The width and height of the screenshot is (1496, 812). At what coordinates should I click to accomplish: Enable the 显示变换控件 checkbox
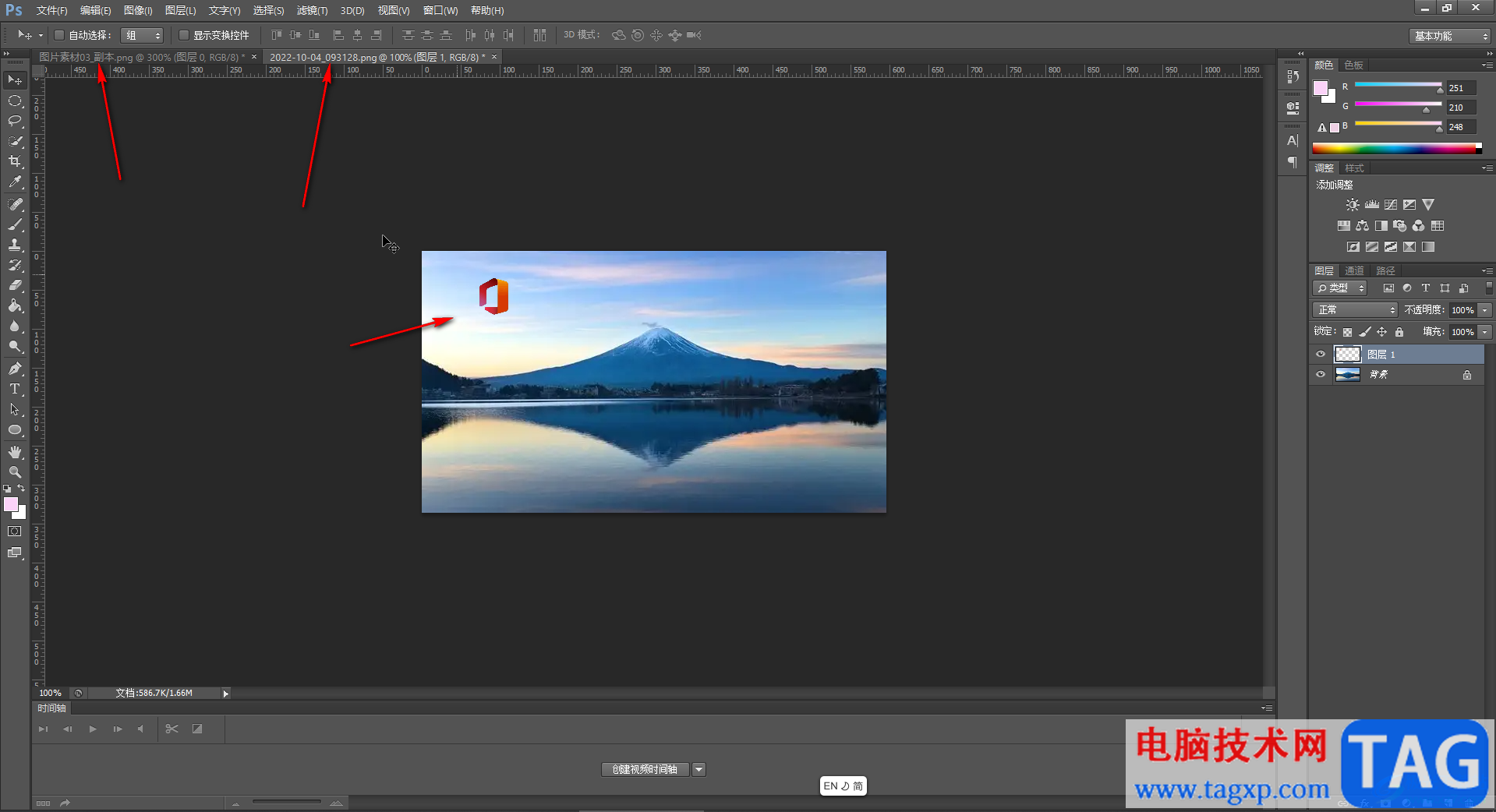click(x=184, y=35)
